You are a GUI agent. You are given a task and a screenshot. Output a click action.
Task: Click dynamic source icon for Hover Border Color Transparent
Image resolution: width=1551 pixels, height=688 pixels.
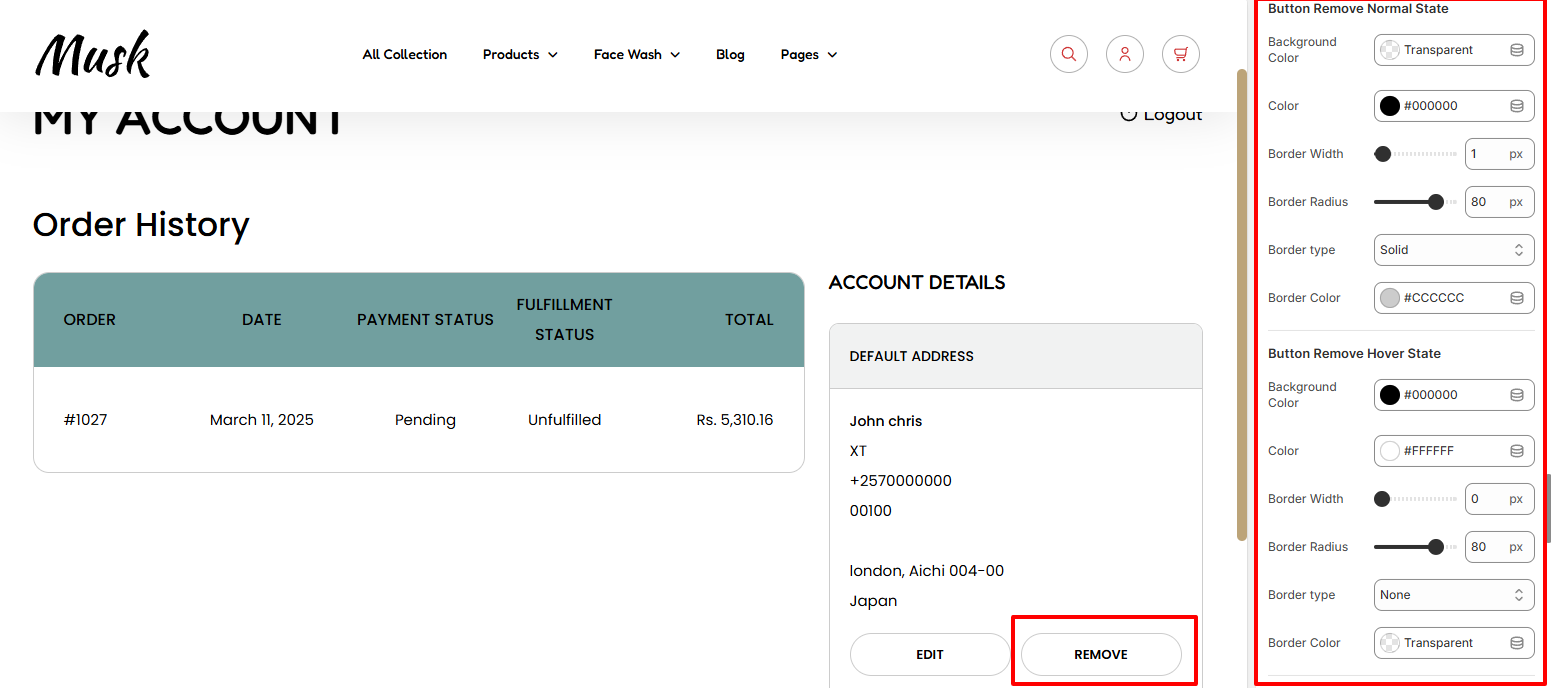pyautogui.click(x=1516, y=643)
